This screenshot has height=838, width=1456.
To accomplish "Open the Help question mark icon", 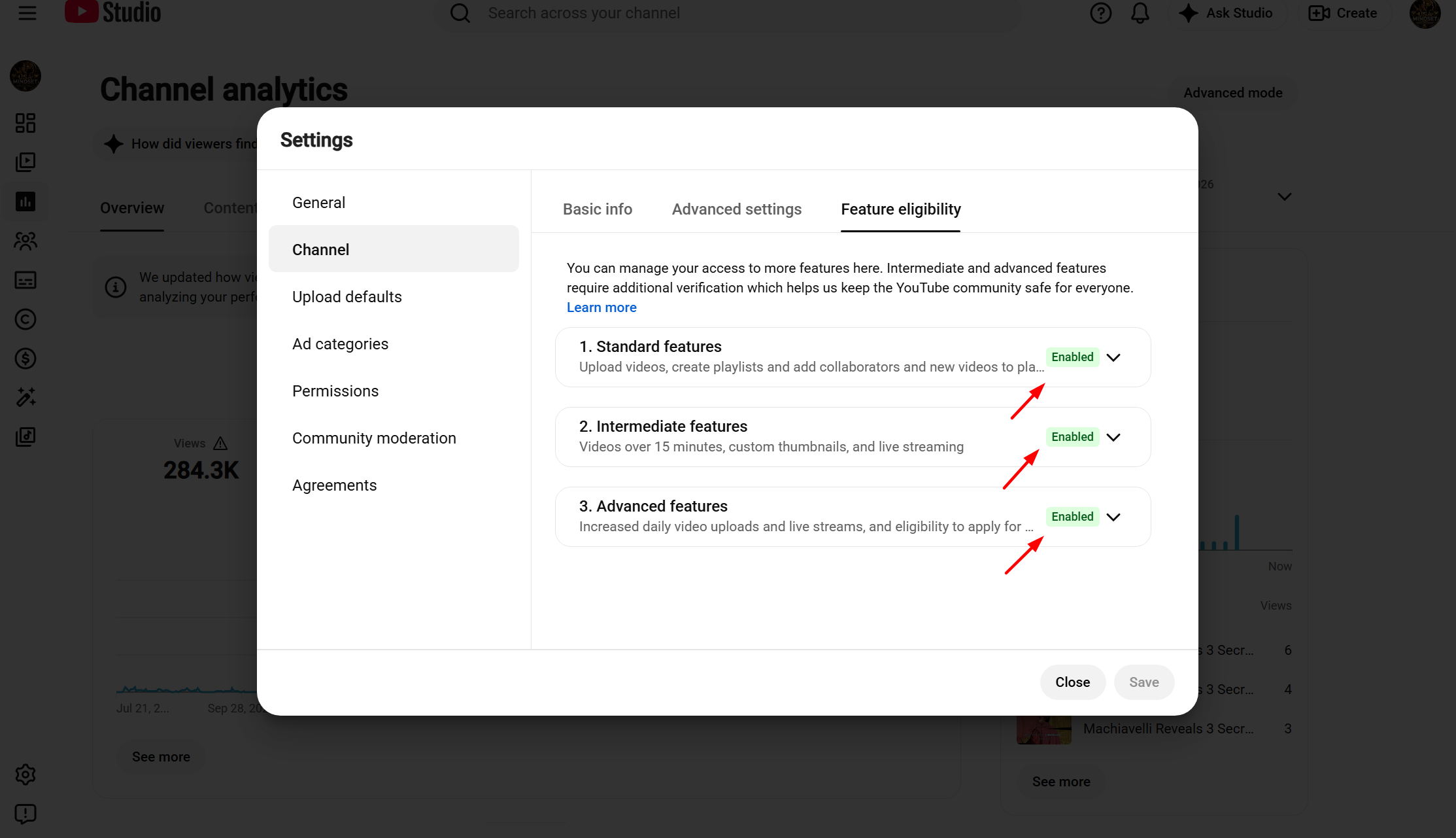I will 1101,13.
